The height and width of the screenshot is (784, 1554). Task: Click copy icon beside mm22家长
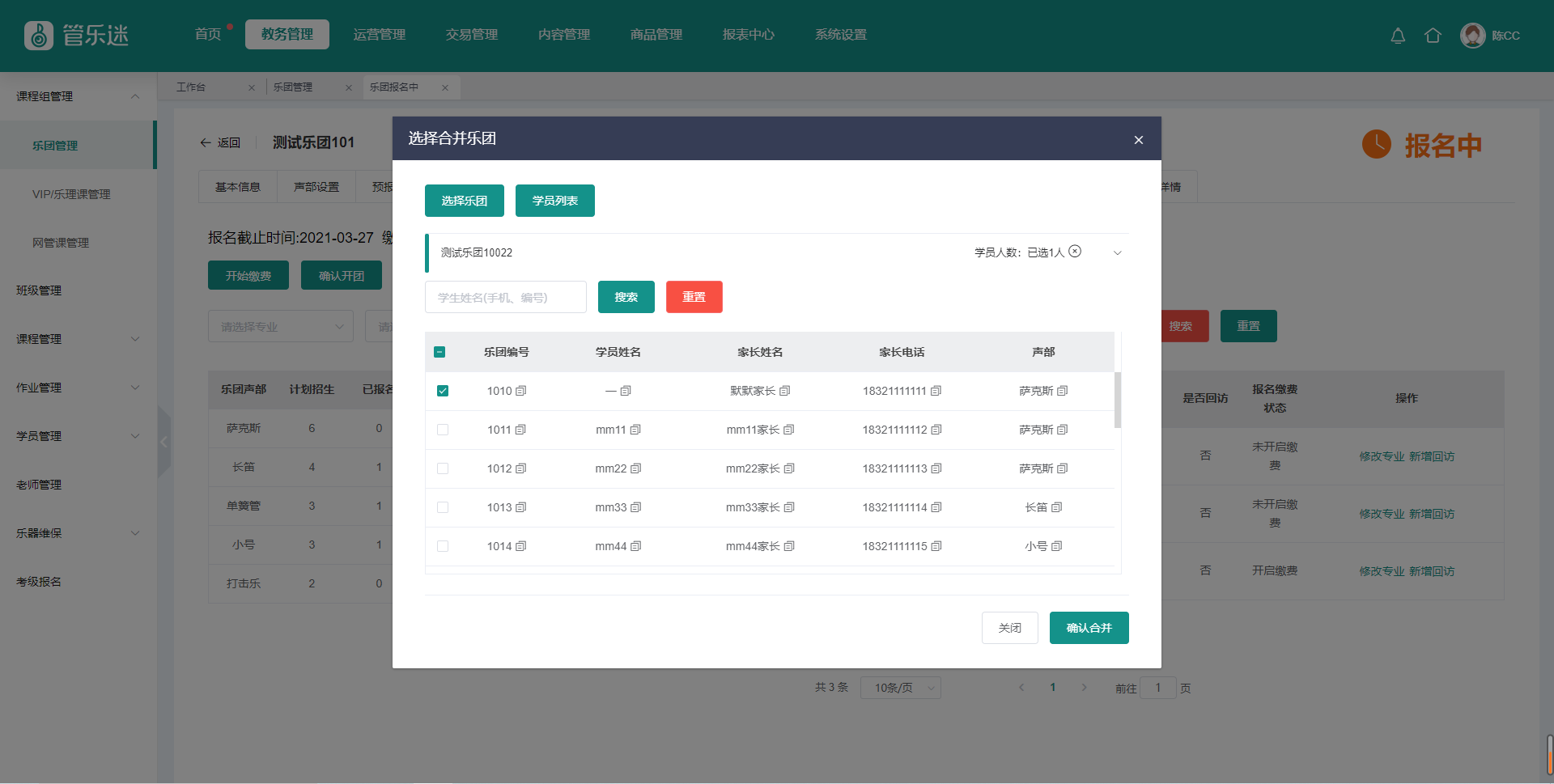coord(790,468)
